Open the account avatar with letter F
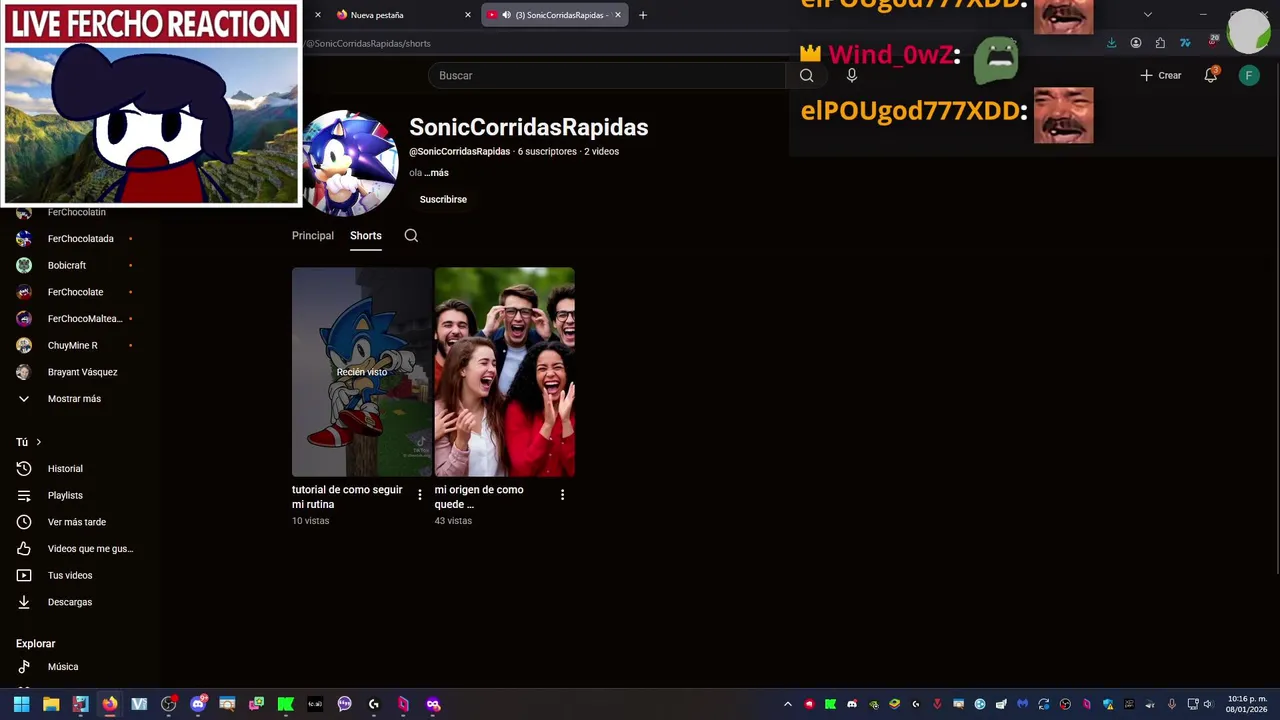This screenshot has width=1280, height=720. pyautogui.click(x=1249, y=75)
